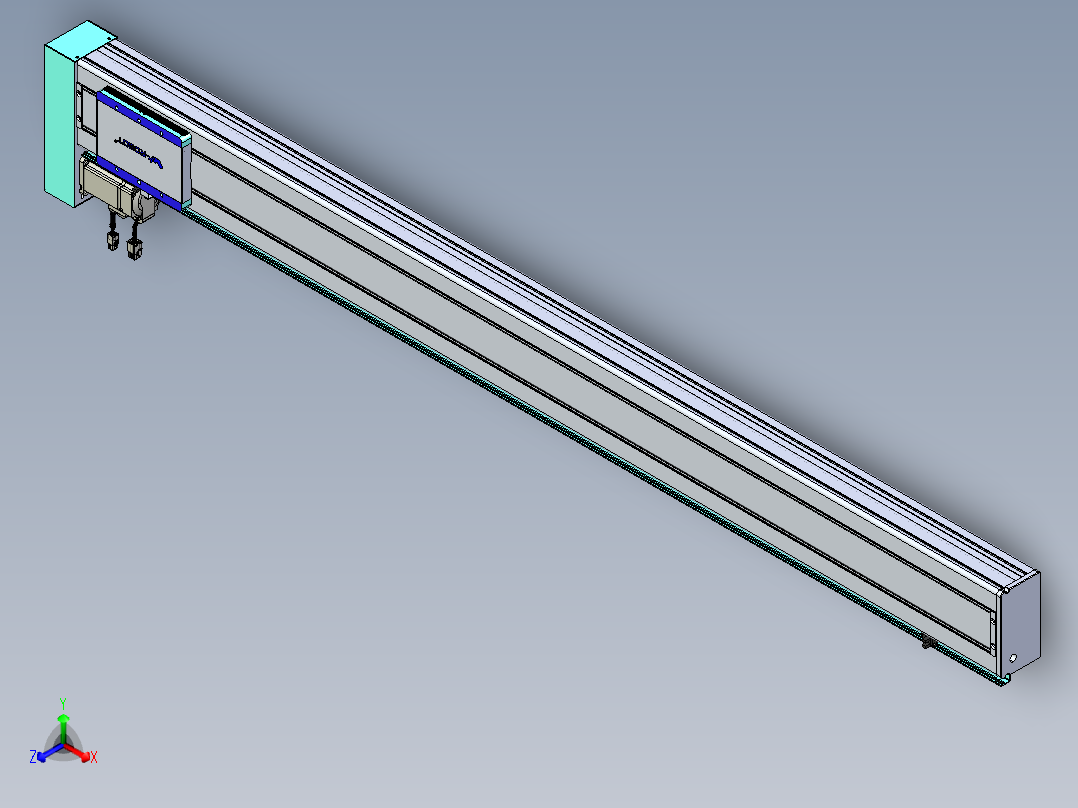
Task: Click the screw hole on the cyan cover top
Action: pos(109,38)
